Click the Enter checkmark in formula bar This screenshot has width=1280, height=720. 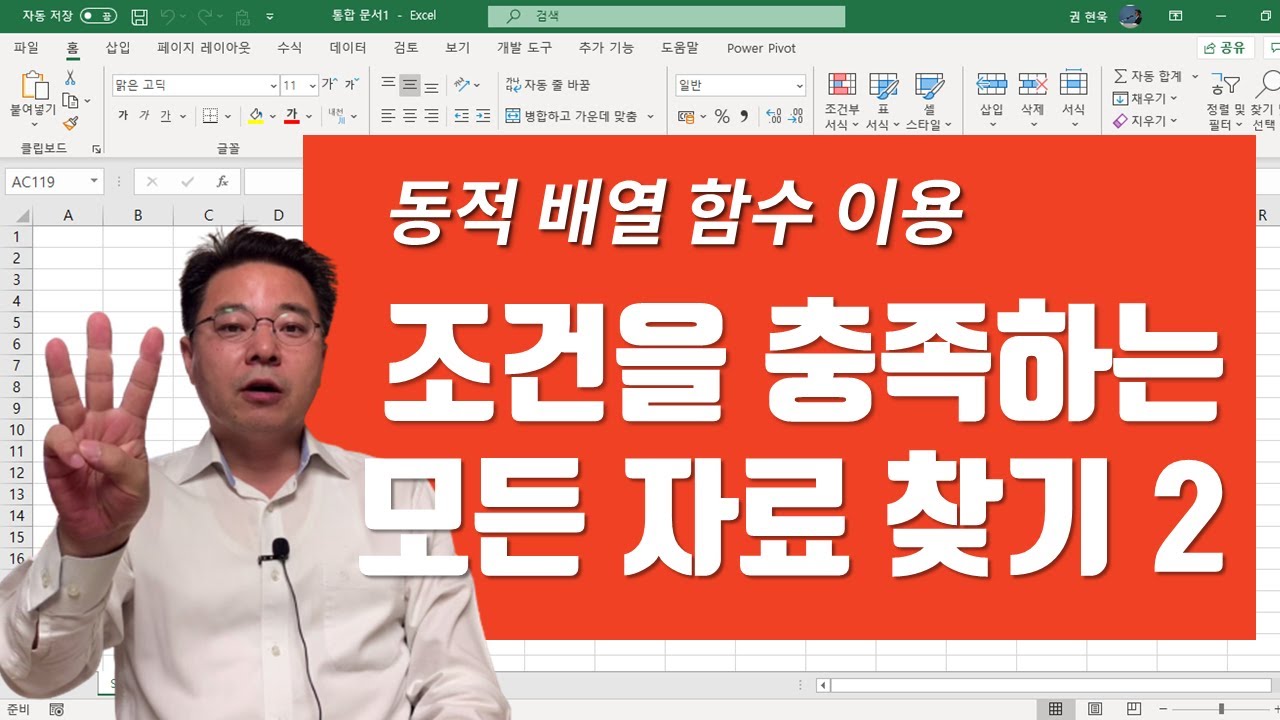click(x=187, y=182)
